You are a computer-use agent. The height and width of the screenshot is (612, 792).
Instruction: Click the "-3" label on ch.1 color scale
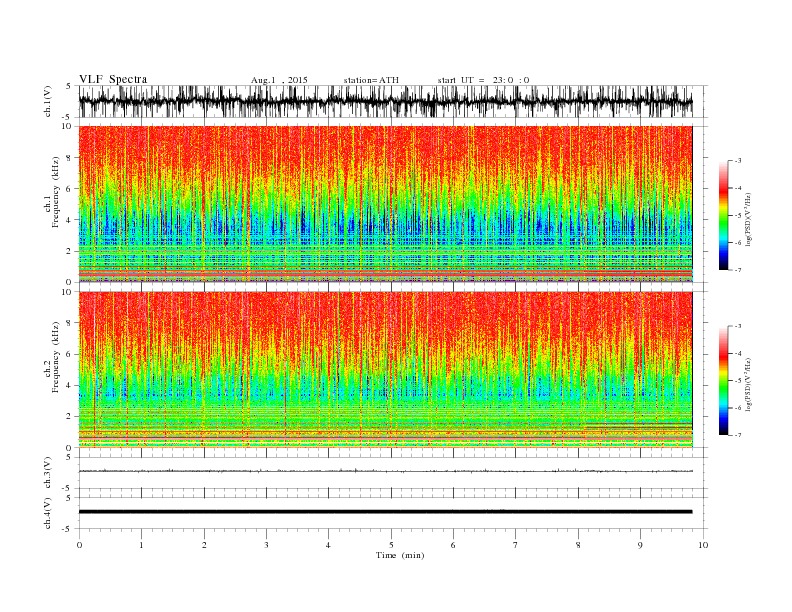coord(738,161)
